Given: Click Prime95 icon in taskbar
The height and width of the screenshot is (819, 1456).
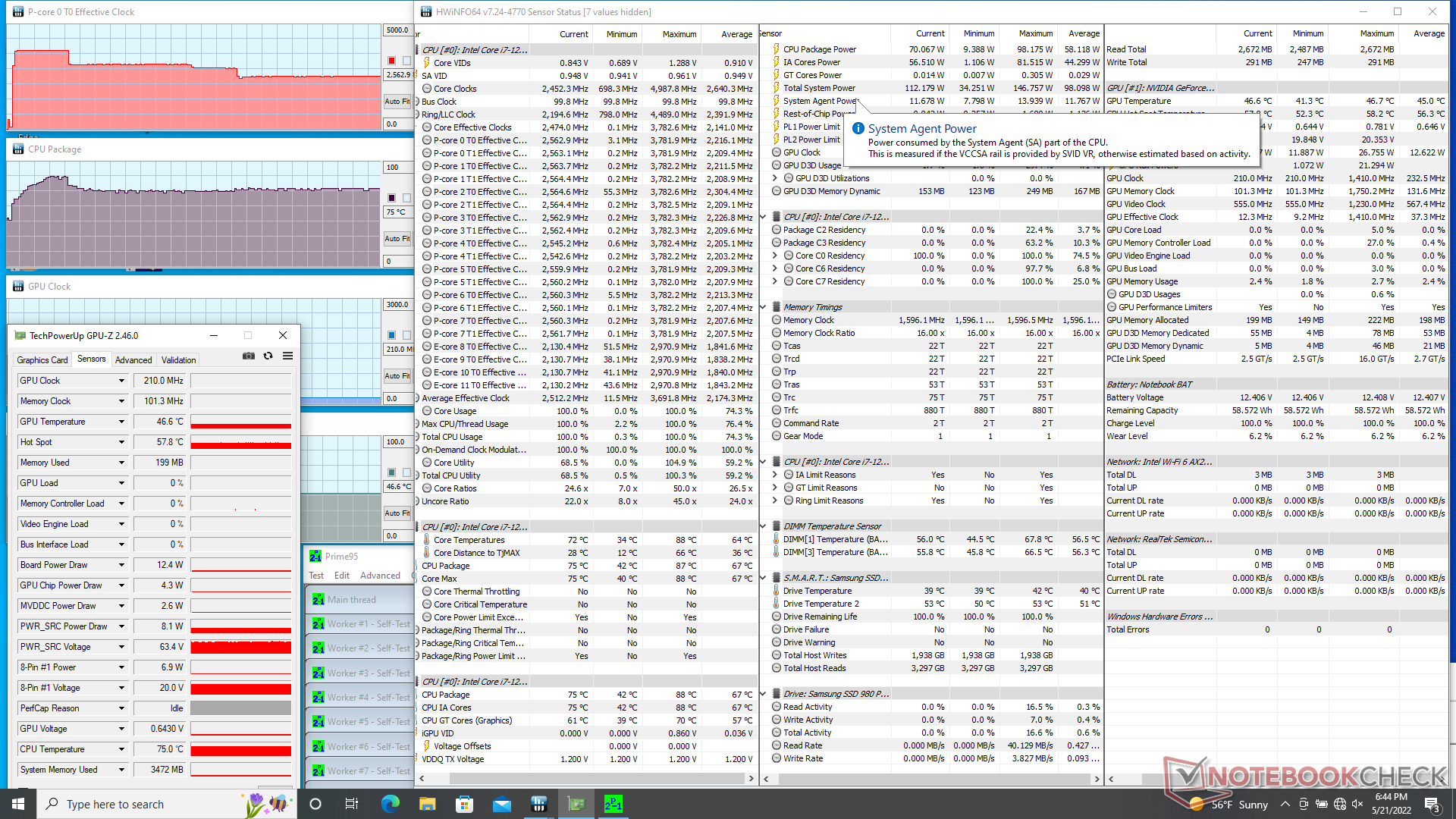Looking at the screenshot, I should [x=613, y=804].
